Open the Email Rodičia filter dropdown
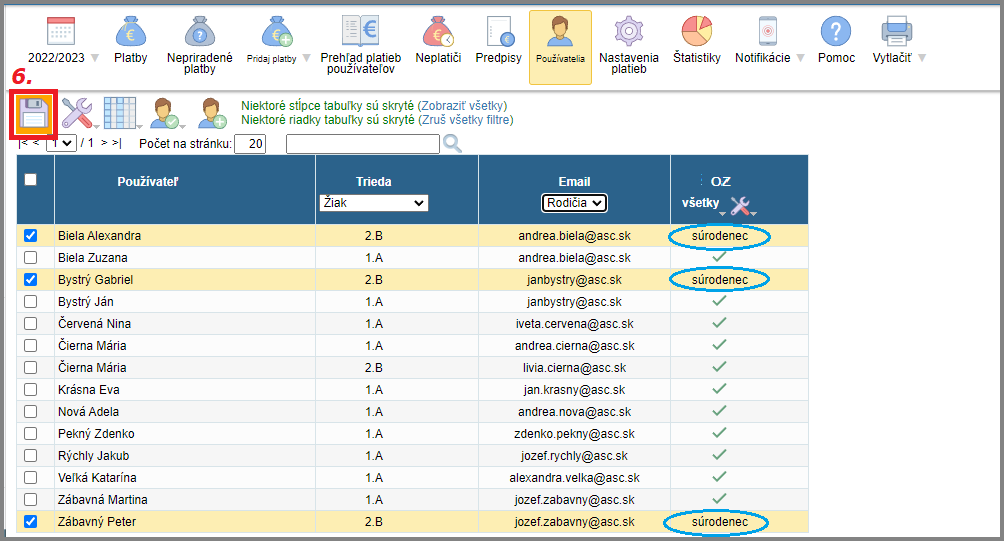The image size is (1004, 541). pyautogui.click(x=574, y=203)
